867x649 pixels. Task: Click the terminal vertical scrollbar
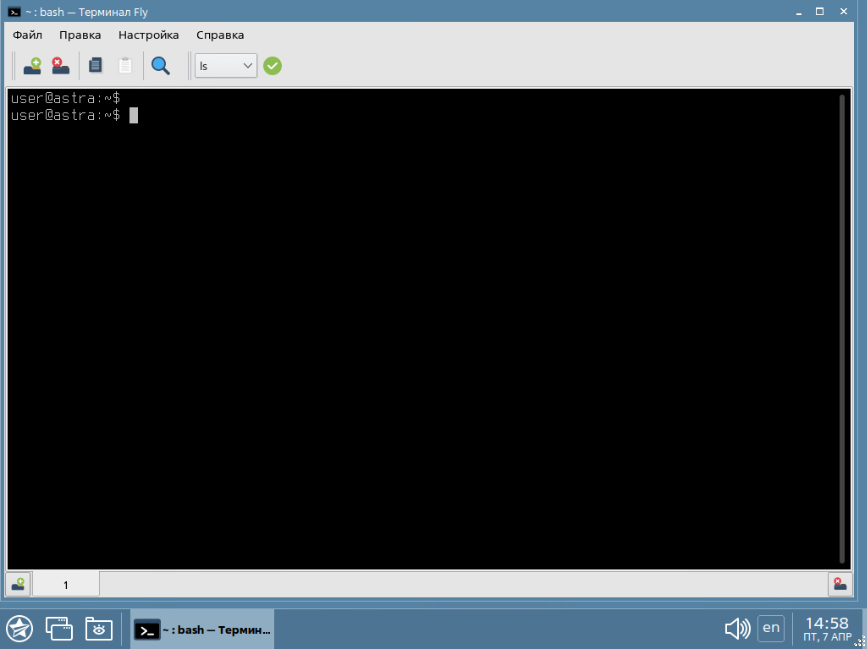842,328
